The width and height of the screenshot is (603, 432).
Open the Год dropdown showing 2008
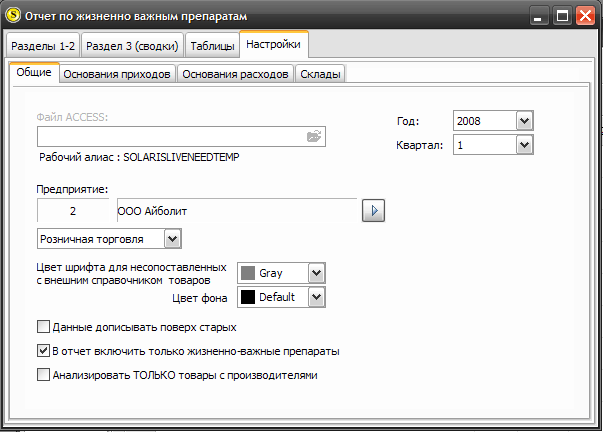(524, 121)
